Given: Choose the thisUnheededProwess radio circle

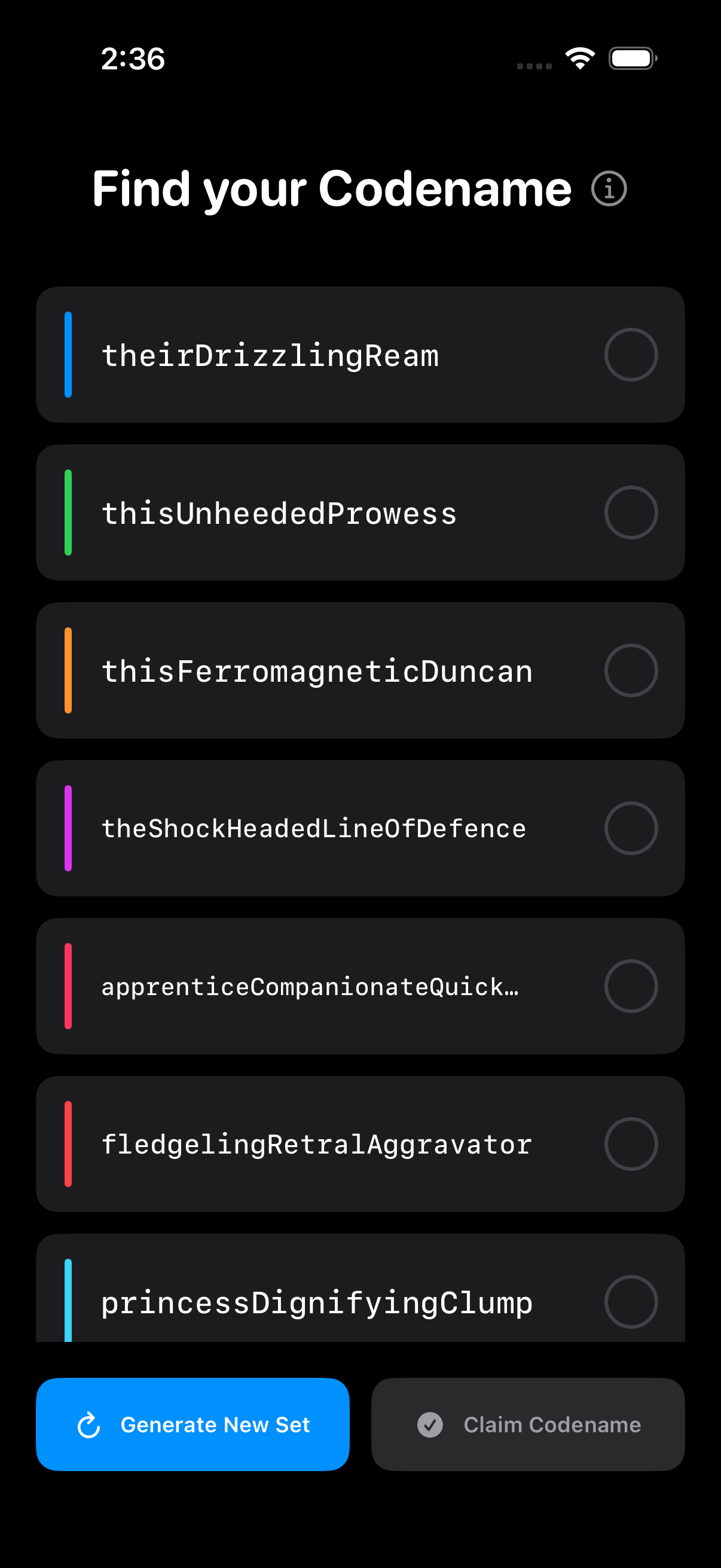Looking at the screenshot, I should pos(631,513).
